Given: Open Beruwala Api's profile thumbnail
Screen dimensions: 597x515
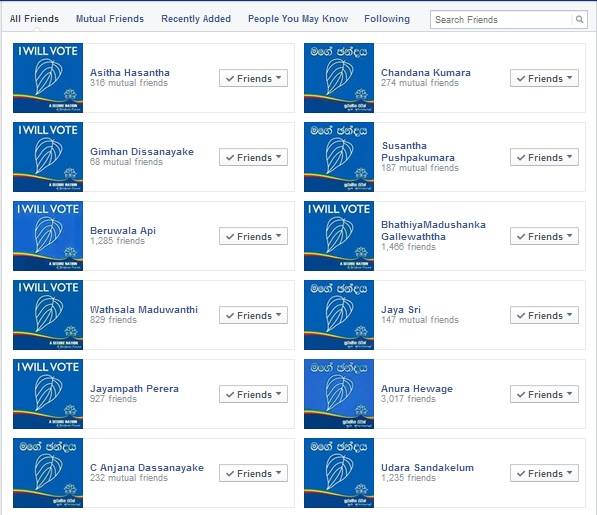Looking at the screenshot, I should click(48, 236).
